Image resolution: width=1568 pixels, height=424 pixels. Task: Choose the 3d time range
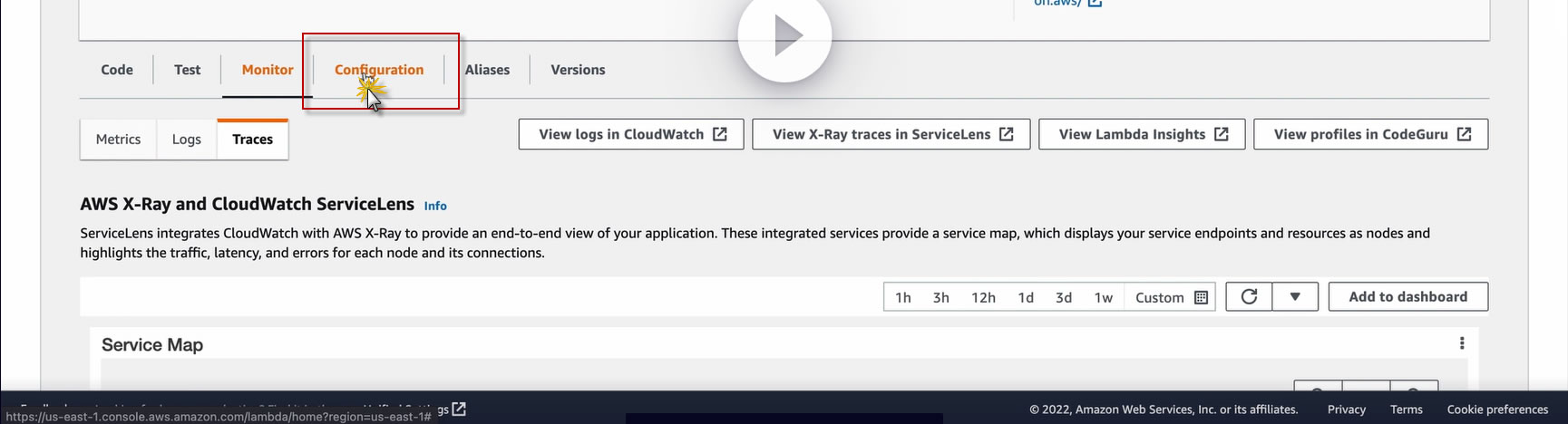1064,297
